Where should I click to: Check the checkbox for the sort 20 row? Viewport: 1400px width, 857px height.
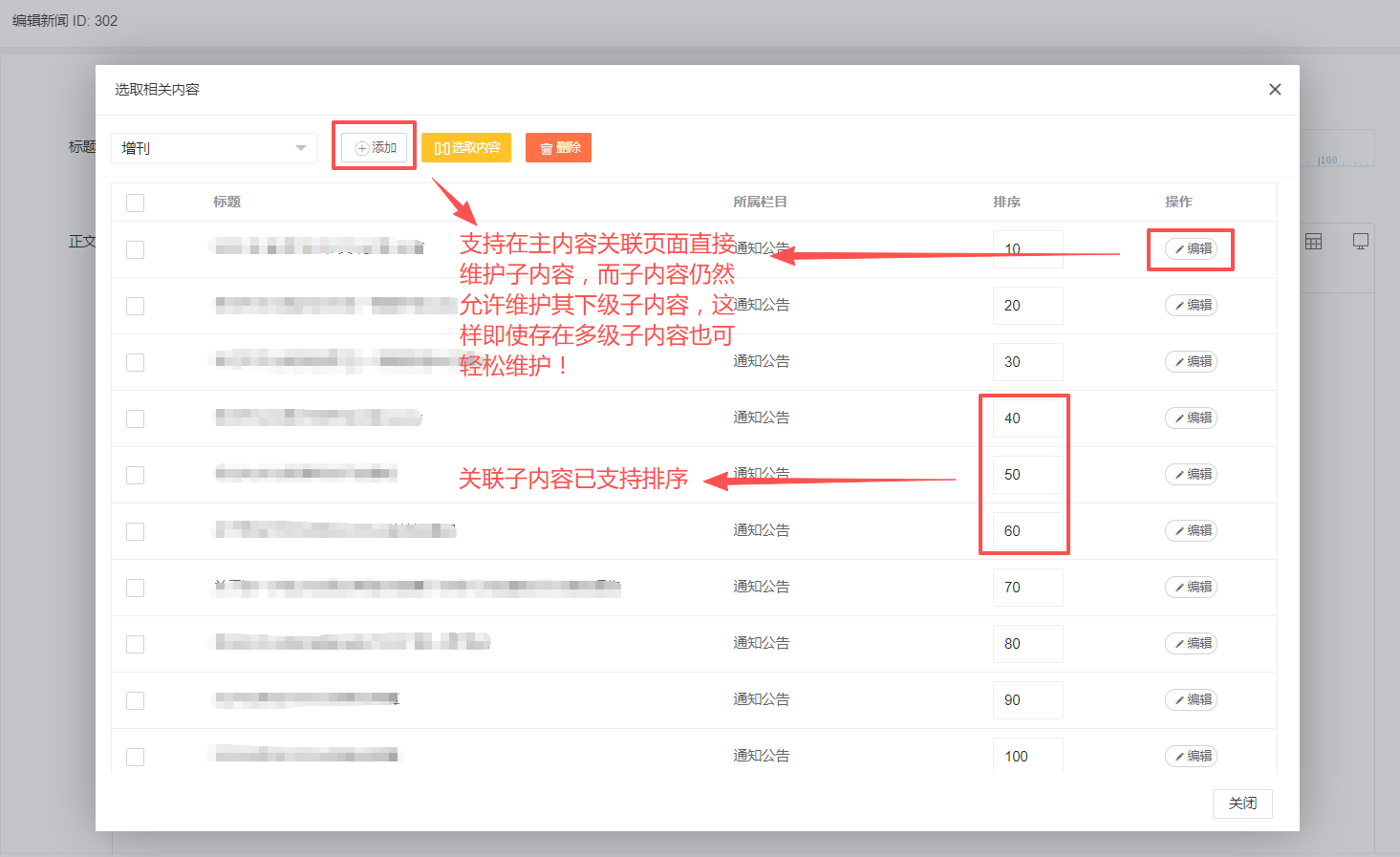coord(136,306)
